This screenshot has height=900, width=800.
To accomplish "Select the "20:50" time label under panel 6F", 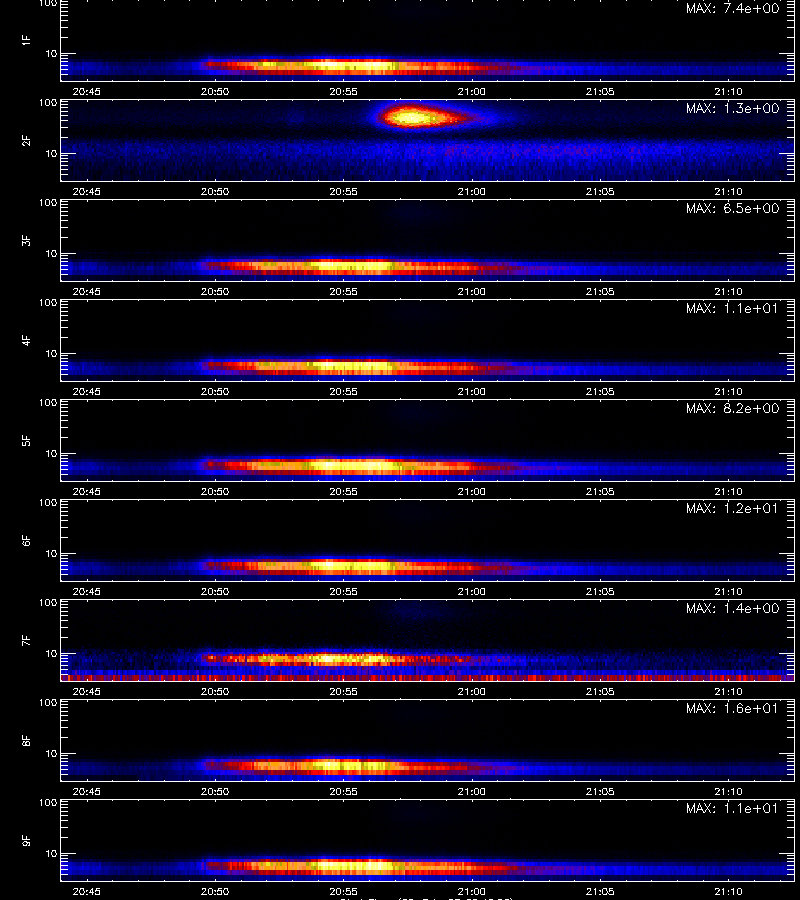I will (x=215, y=592).
